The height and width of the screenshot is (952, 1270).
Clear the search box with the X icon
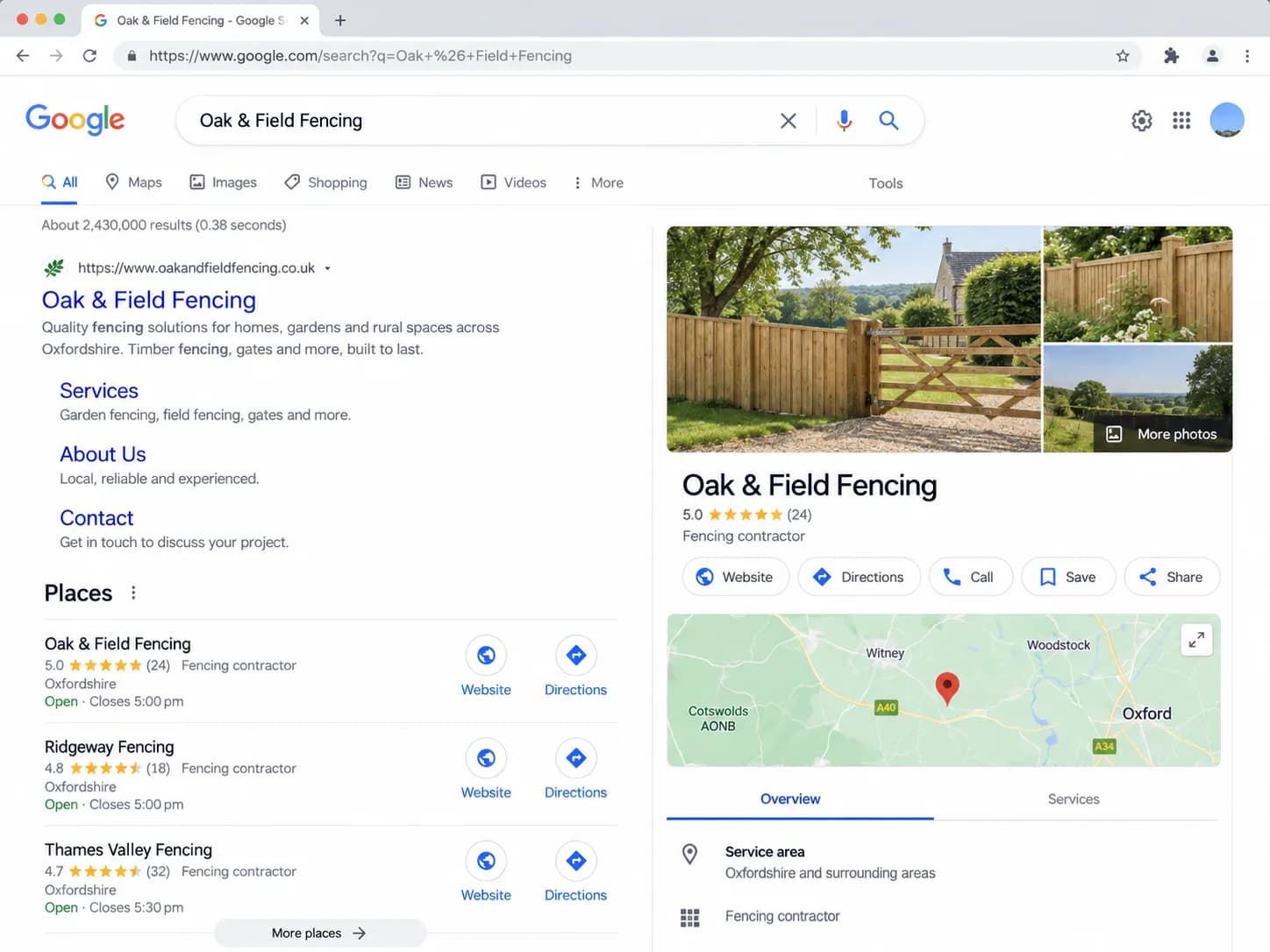[x=788, y=121]
